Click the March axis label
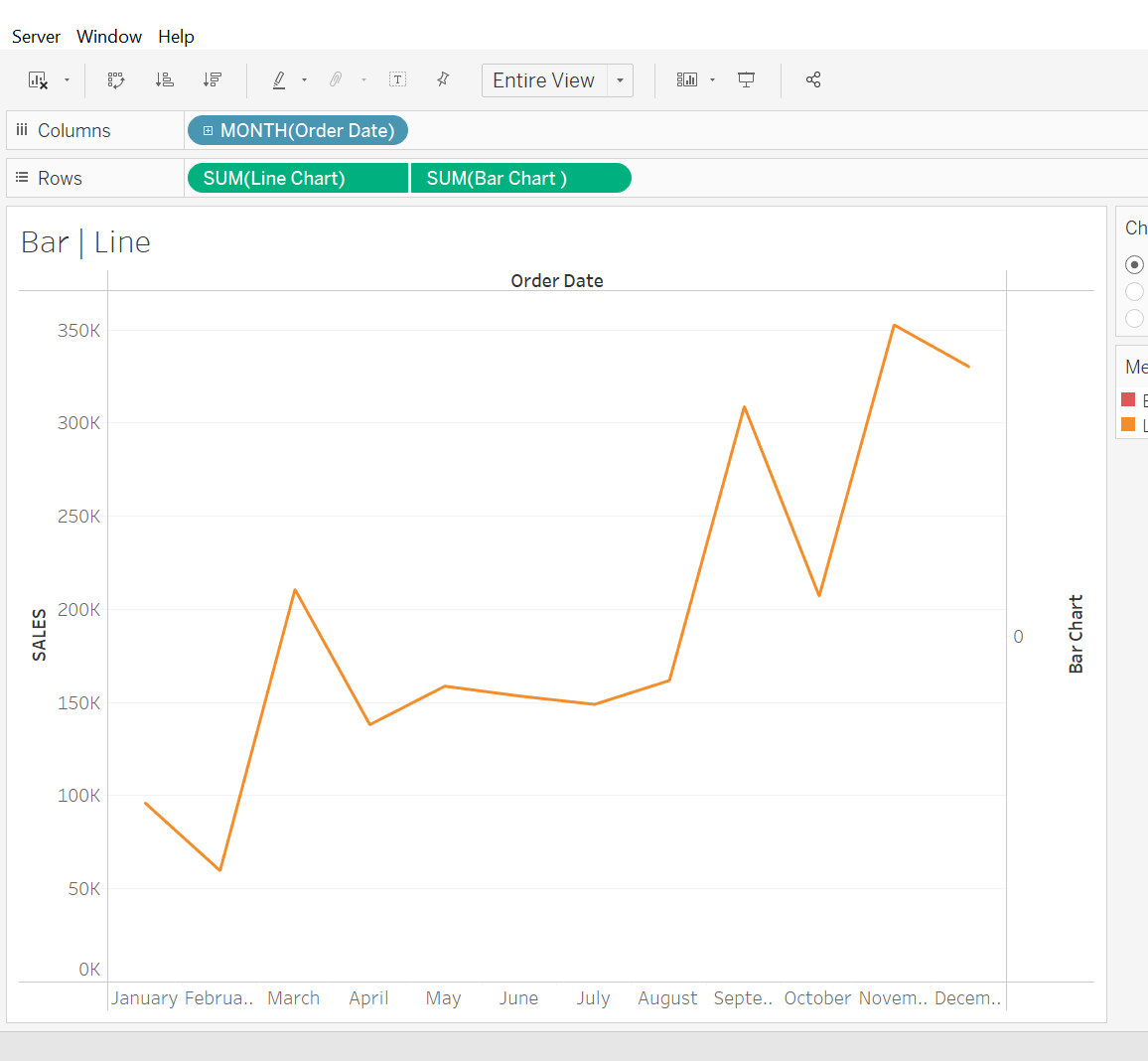The image size is (1148, 1061). [x=294, y=998]
